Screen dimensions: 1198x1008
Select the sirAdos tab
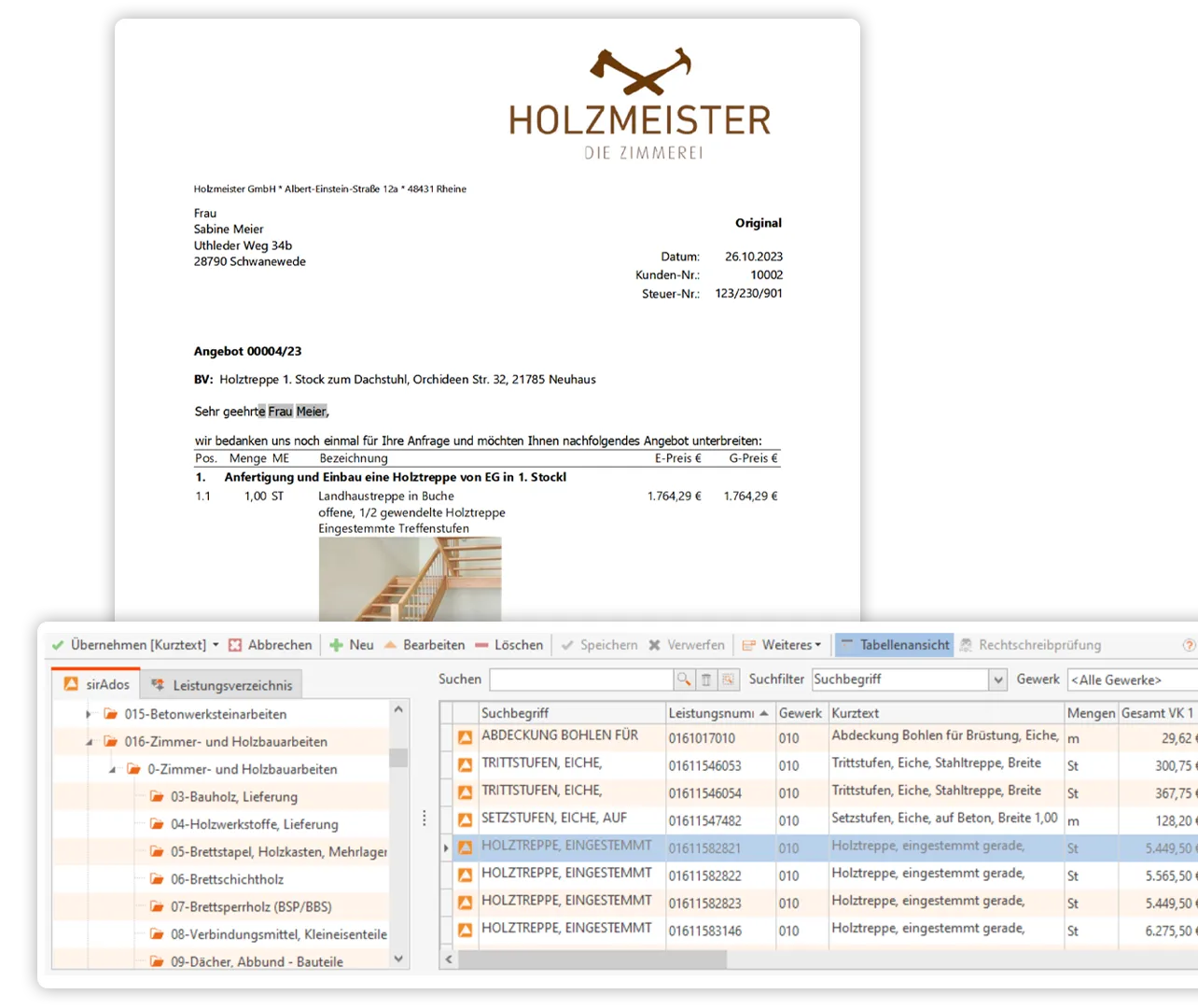point(97,684)
